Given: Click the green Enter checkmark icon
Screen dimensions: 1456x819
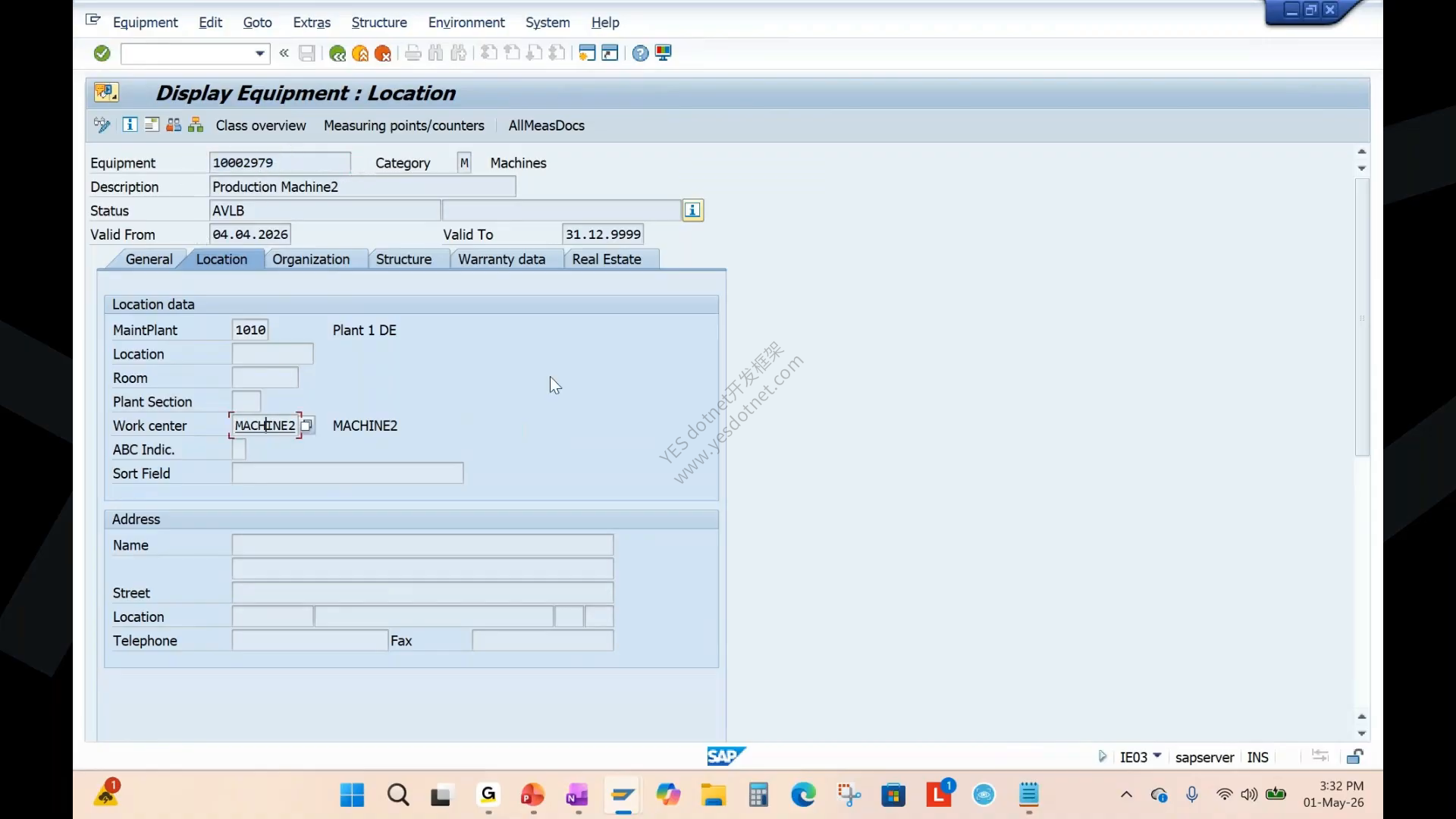Looking at the screenshot, I should click(x=102, y=53).
